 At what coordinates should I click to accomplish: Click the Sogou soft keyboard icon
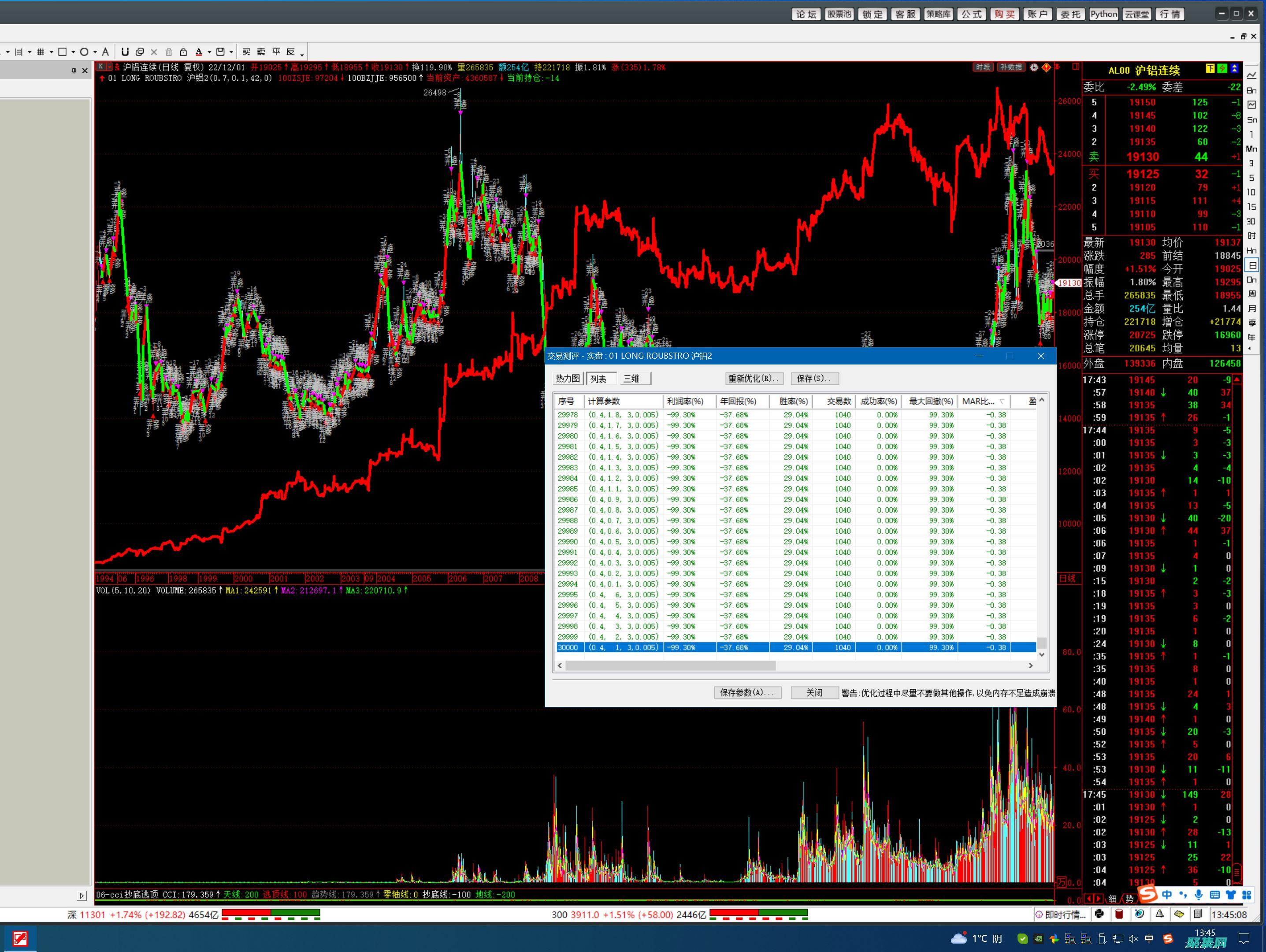(x=1215, y=894)
